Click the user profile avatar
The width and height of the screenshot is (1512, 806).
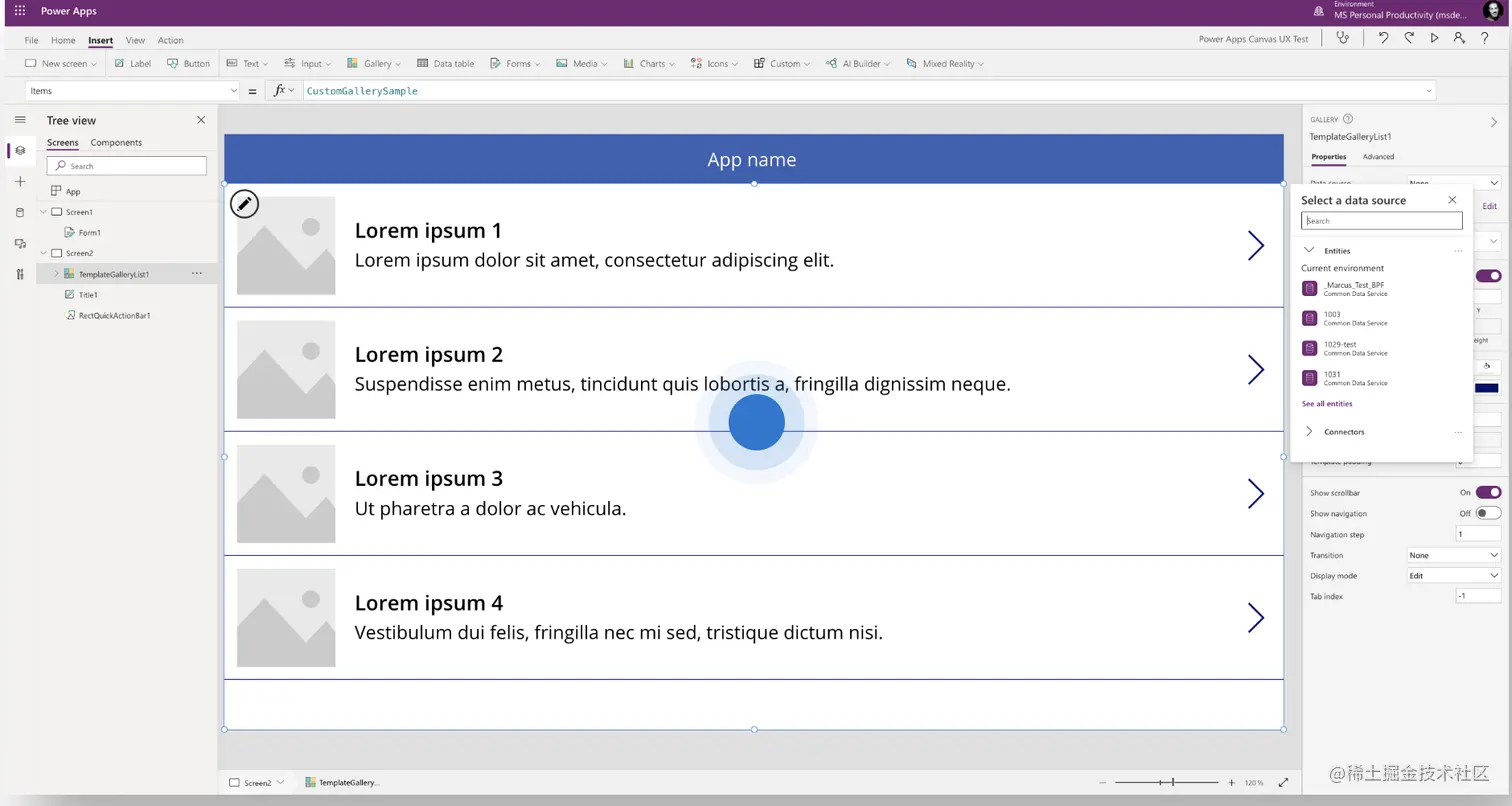1492,11
